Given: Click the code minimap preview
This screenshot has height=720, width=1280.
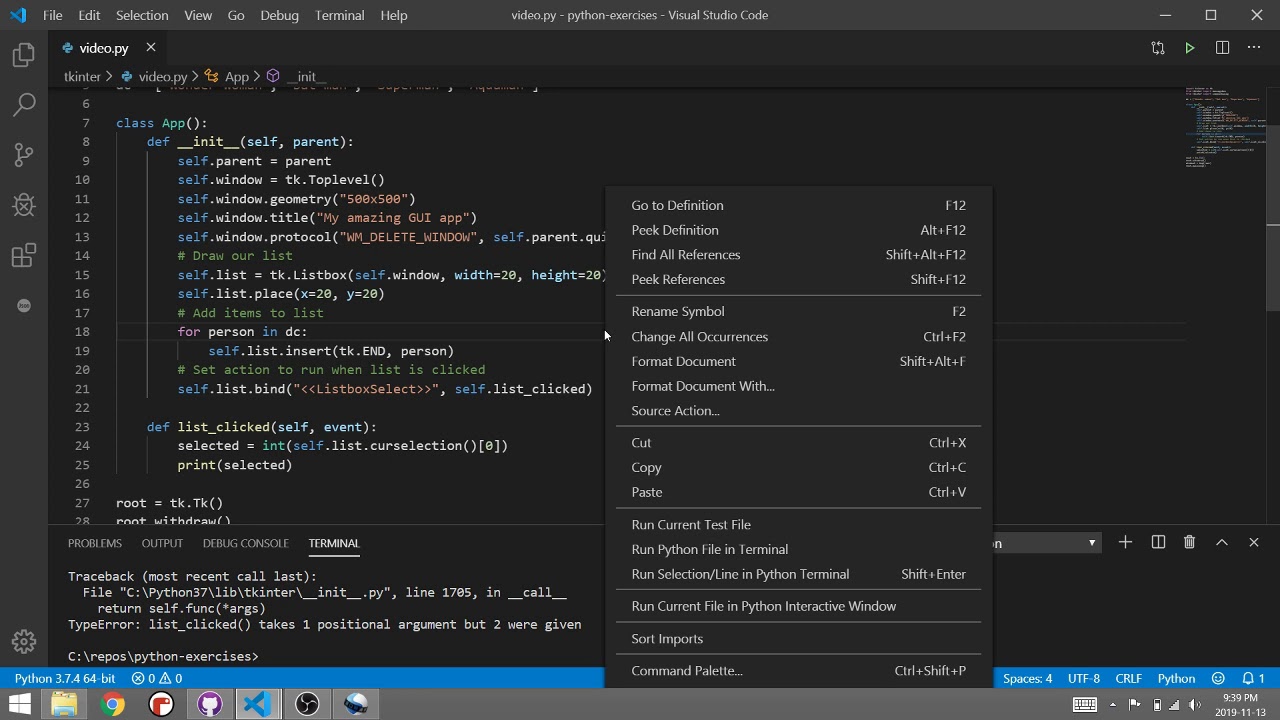Looking at the screenshot, I should click(1225, 130).
